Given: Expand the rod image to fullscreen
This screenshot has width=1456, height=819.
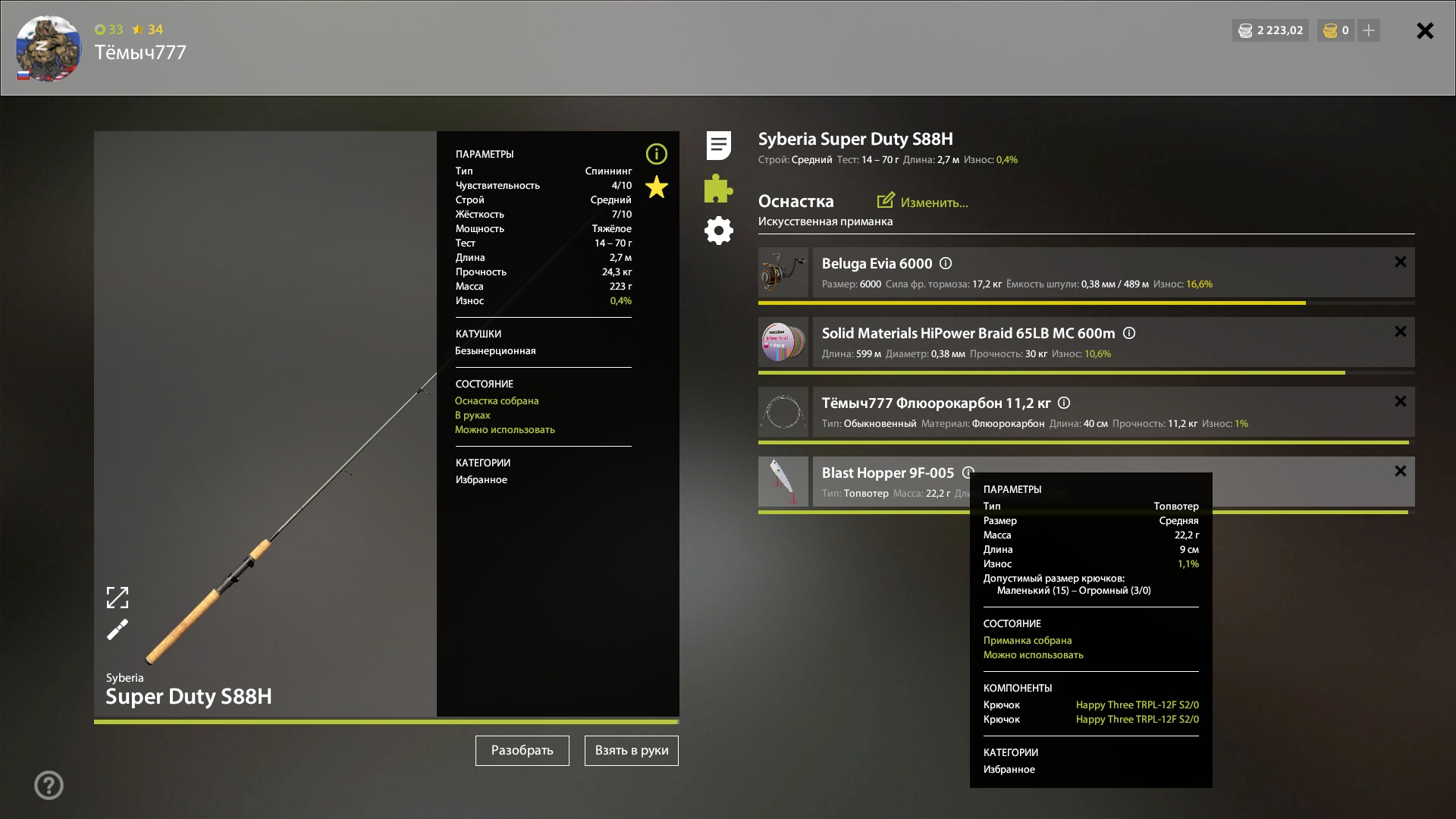Looking at the screenshot, I should (118, 598).
